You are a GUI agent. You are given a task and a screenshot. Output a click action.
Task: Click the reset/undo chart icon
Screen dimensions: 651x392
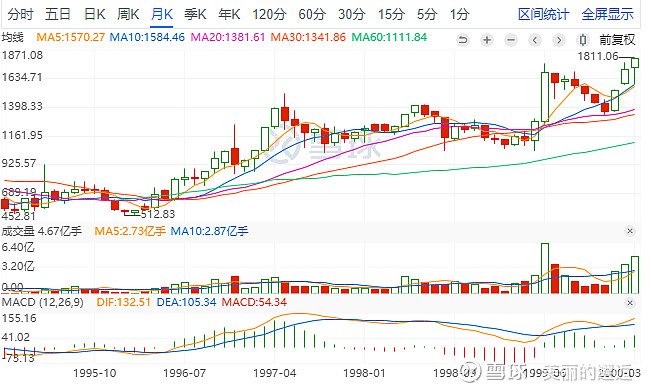(x=463, y=40)
